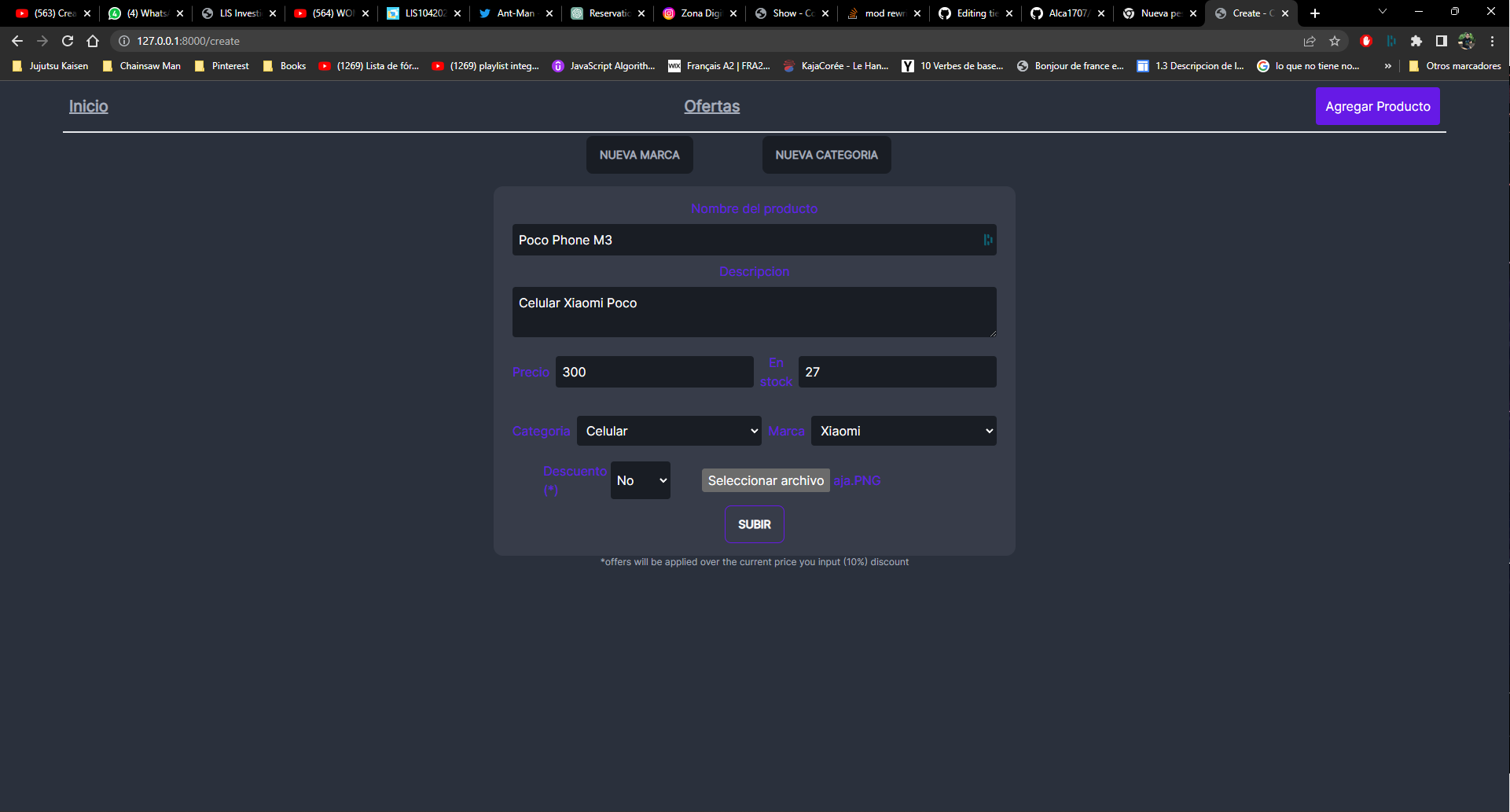This screenshot has width=1510, height=812.
Task: Open the browser home page
Action: coord(94,40)
